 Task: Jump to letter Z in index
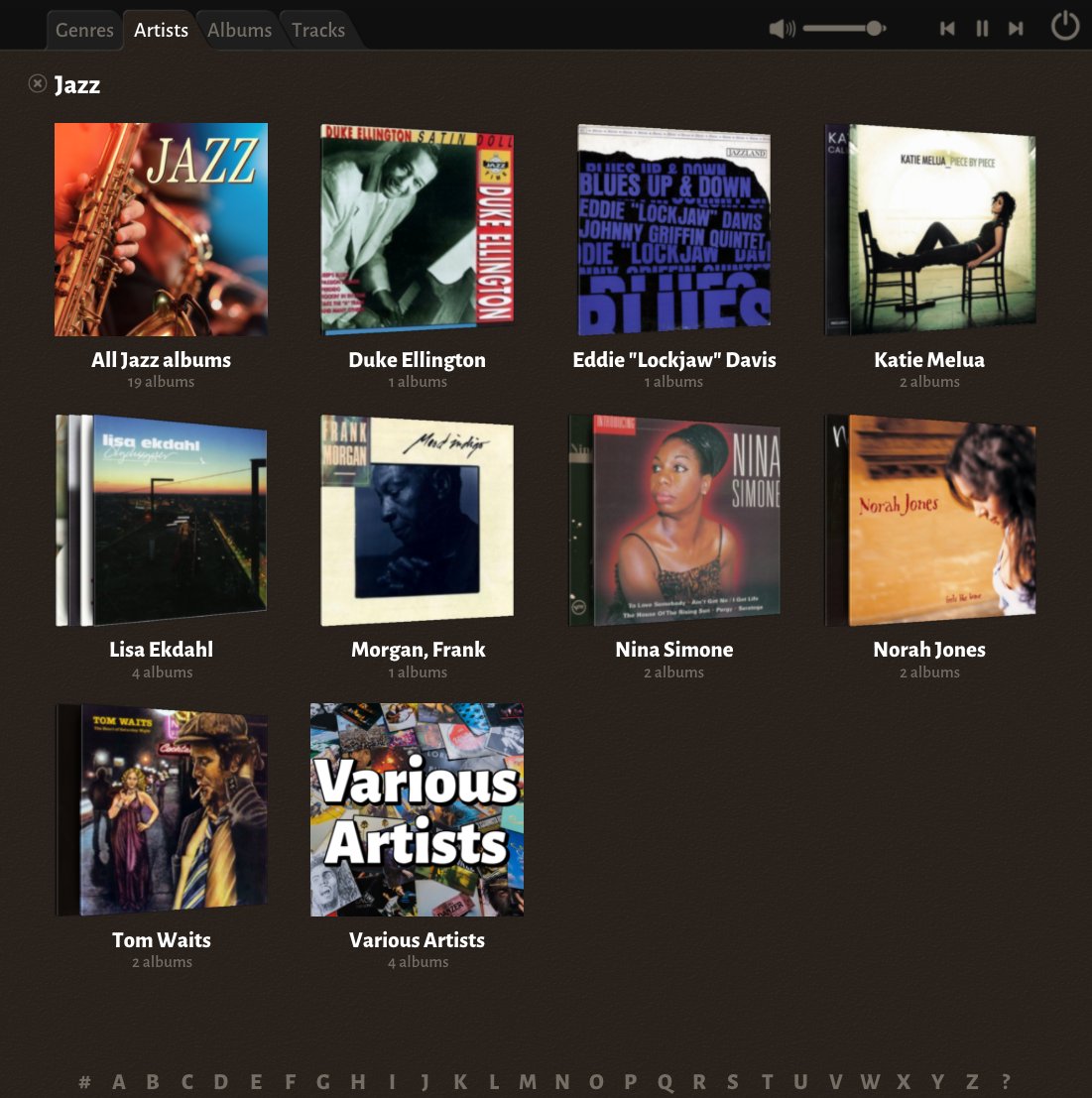(972, 1082)
